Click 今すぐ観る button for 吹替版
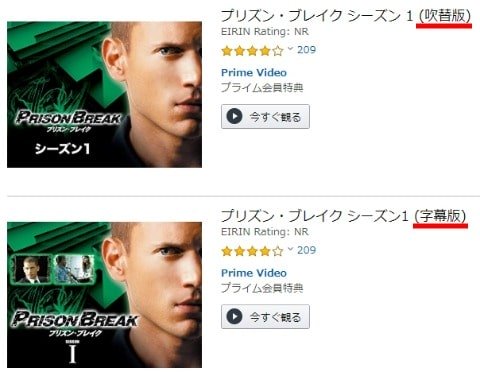480x372 pixels. [265, 117]
